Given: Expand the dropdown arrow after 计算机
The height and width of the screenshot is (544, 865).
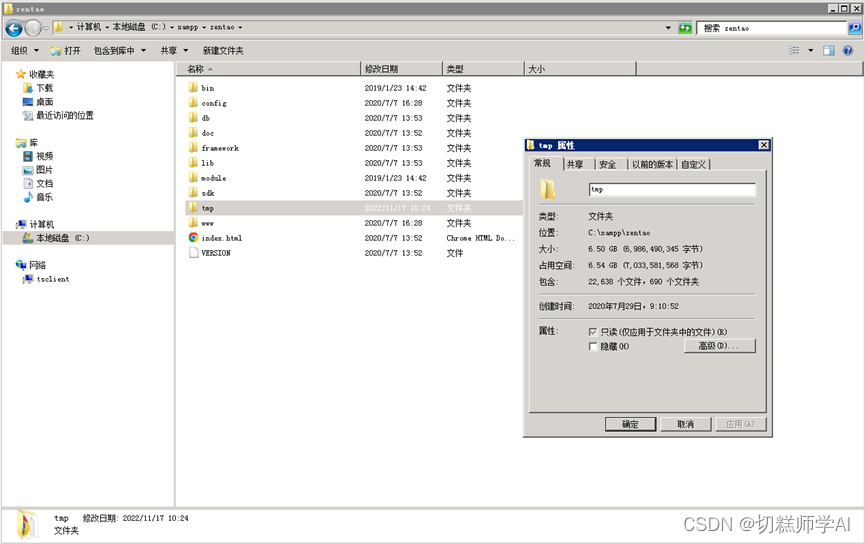Looking at the screenshot, I should coord(107,27).
